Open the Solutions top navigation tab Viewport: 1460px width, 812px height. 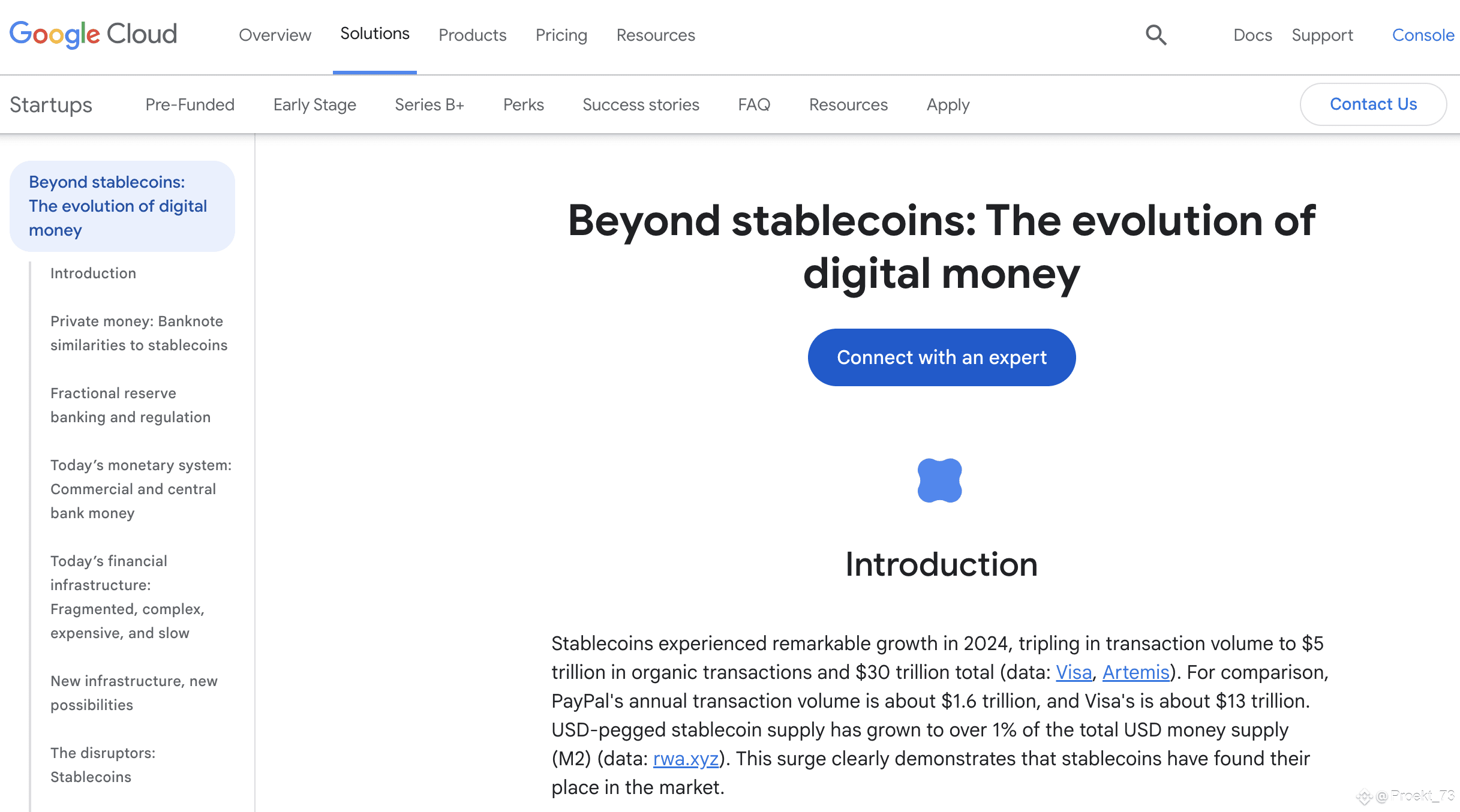[375, 34]
